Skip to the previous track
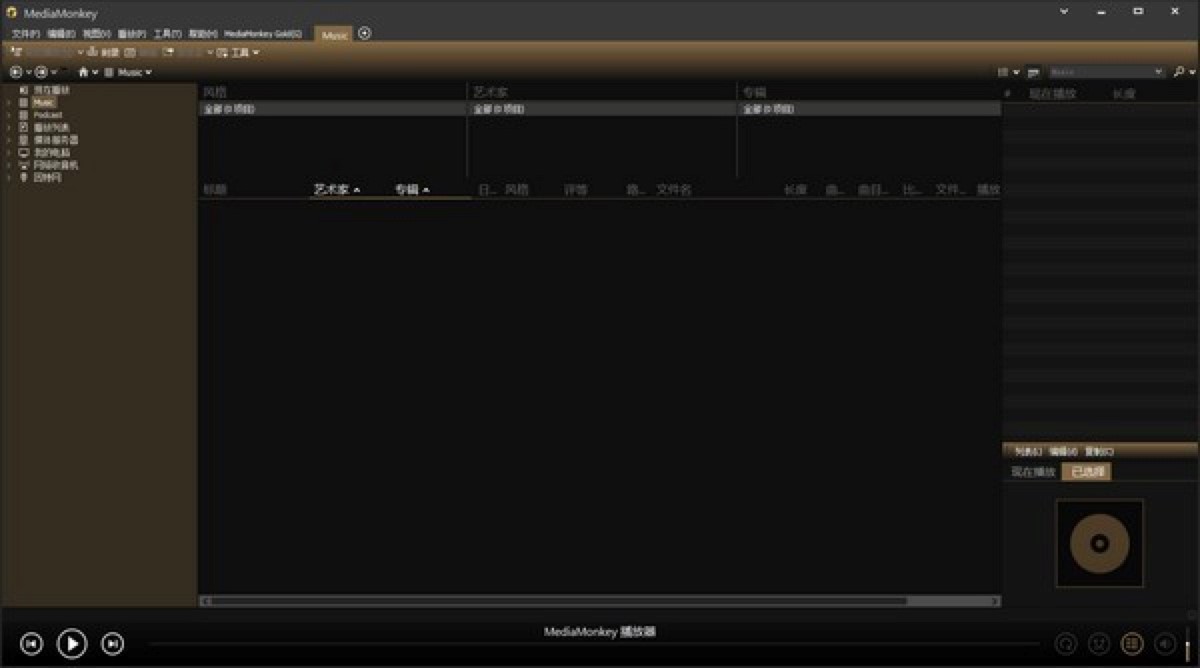The height and width of the screenshot is (668, 1200). click(x=31, y=644)
